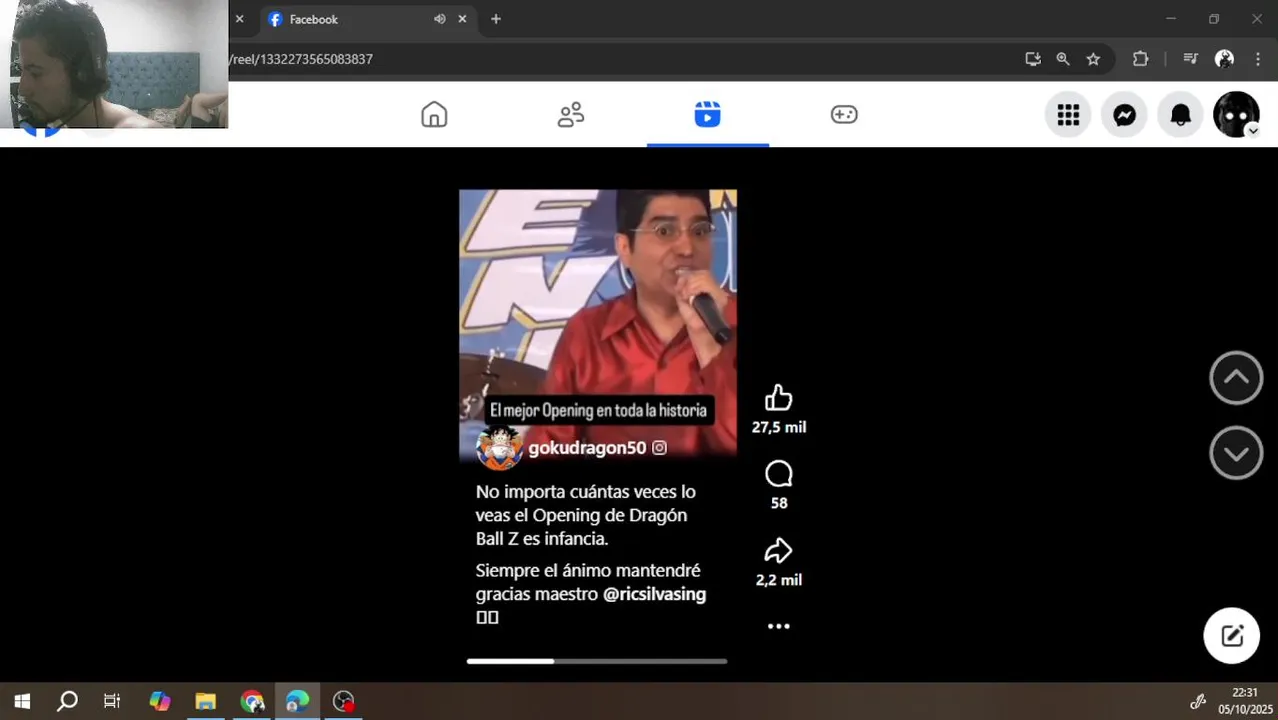Open a new browser tab
The height and width of the screenshot is (720, 1278).
coord(495,19)
